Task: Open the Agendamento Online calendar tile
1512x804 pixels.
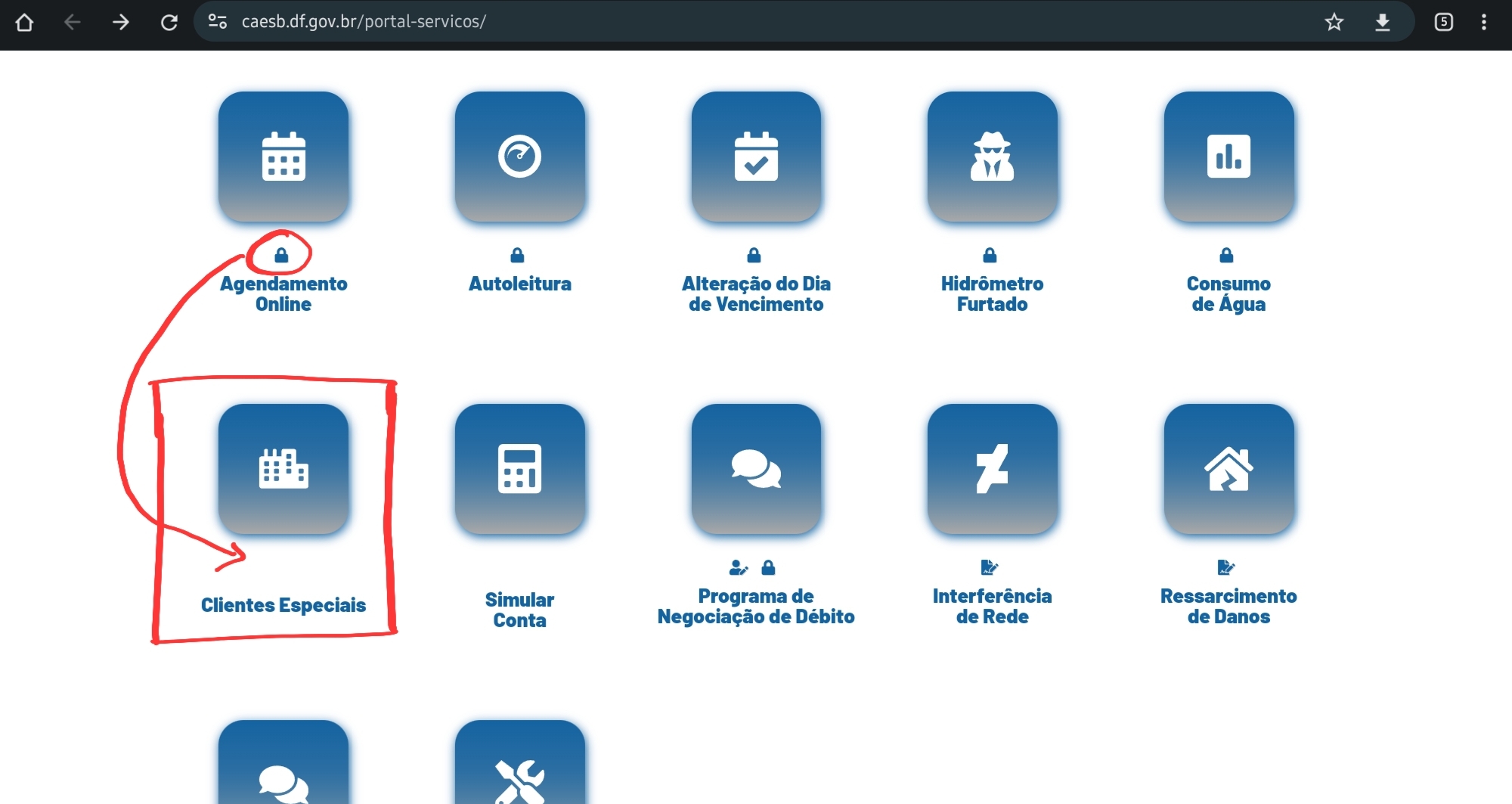Action: click(x=283, y=157)
